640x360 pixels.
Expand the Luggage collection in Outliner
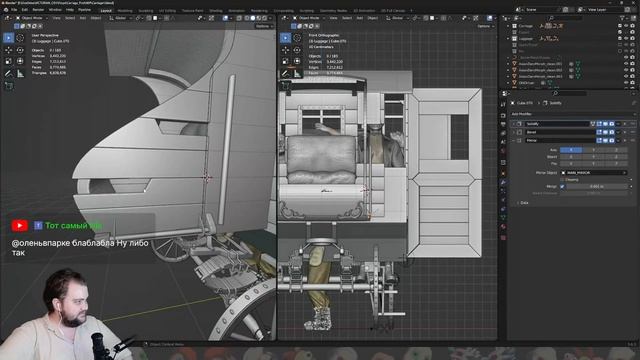[x=508, y=38]
